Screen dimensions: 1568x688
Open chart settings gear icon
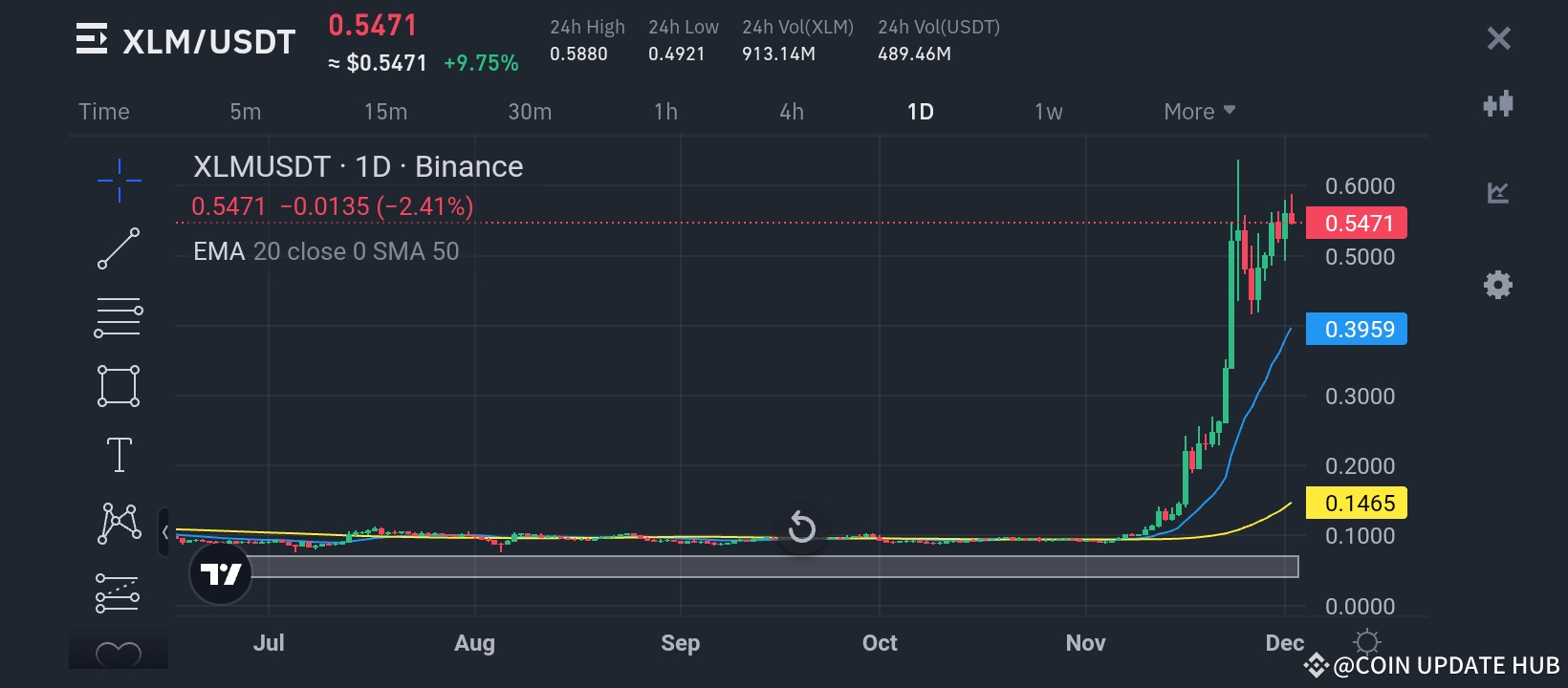[1497, 285]
